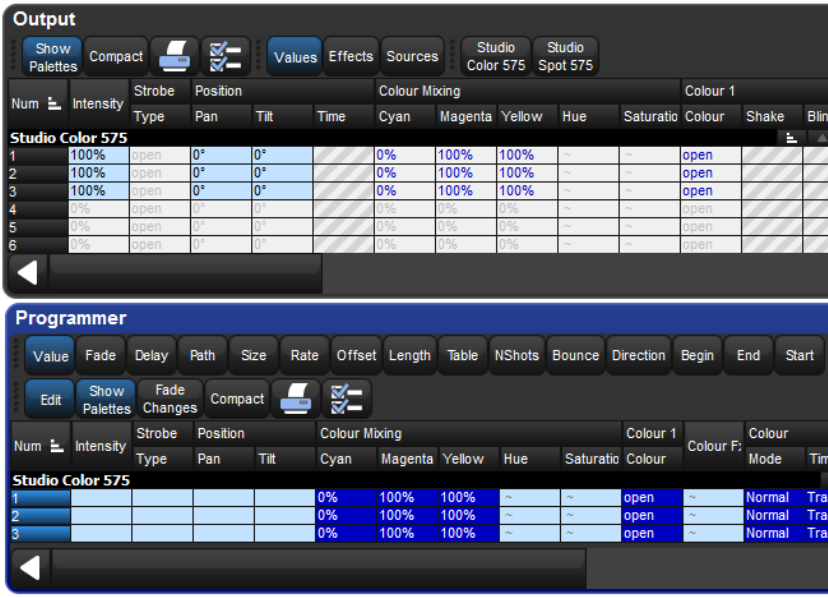Jump to Studio Spot 575 in Output
Viewport: 828px width, 598px height.
click(x=566, y=57)
